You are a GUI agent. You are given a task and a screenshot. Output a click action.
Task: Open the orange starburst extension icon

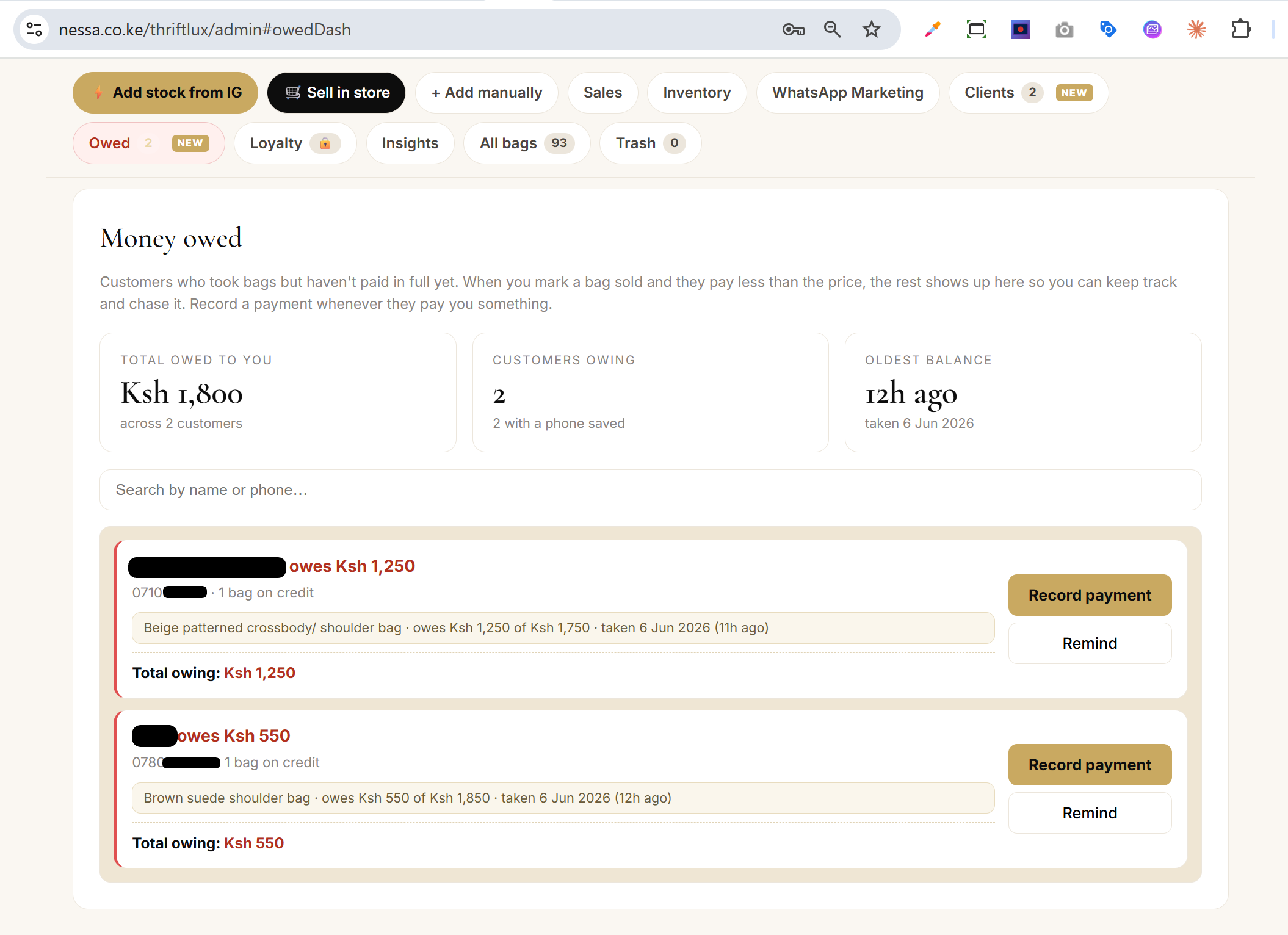pyautogui.click(x=1196, y=29)
